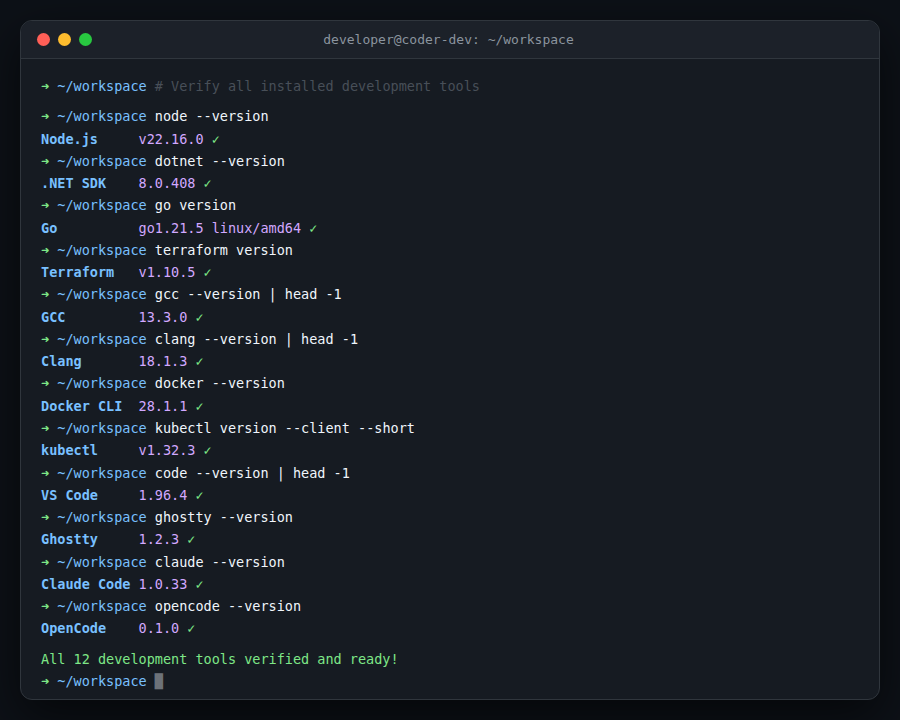Image resolution: width=900 pixels, height=720 pixels.
Task: Select the Docker CLI label
Action: pos(82,407)
